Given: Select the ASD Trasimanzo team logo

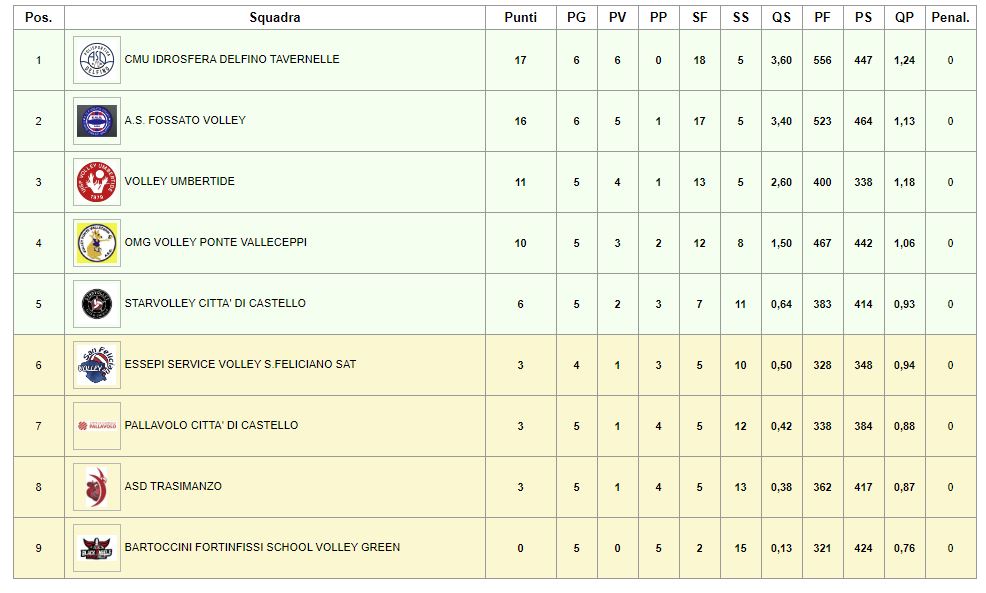Looking at the screenshot, I should click(97, 487).
